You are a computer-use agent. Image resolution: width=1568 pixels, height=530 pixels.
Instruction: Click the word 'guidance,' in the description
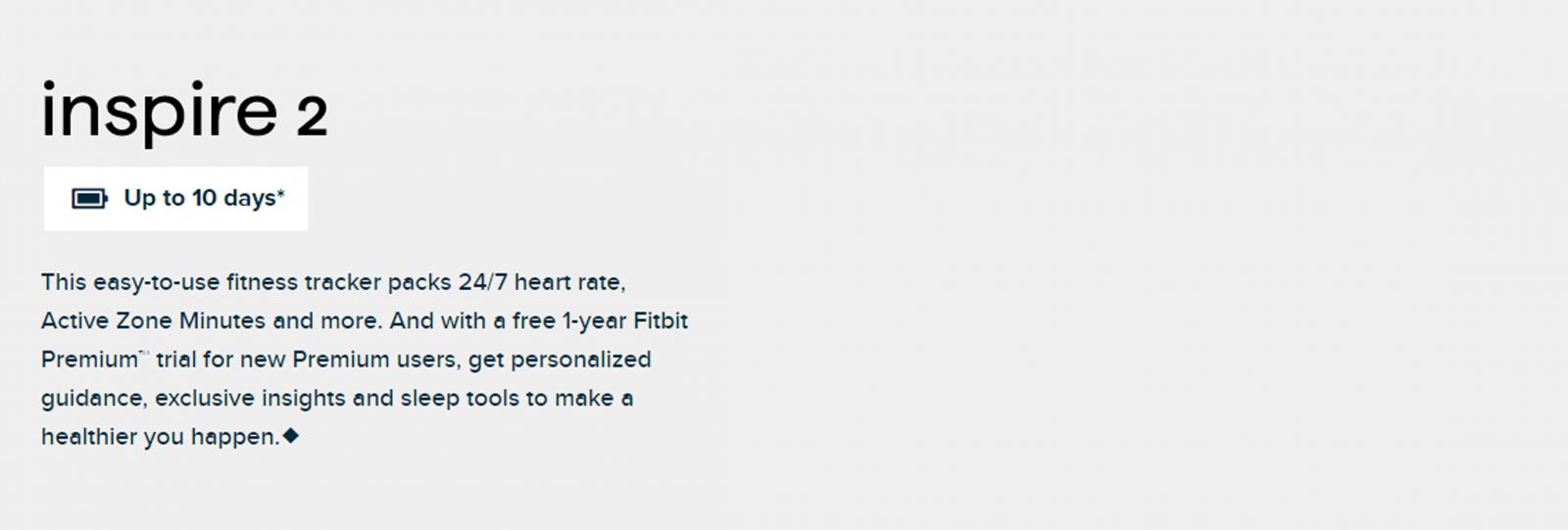point(94,399)
